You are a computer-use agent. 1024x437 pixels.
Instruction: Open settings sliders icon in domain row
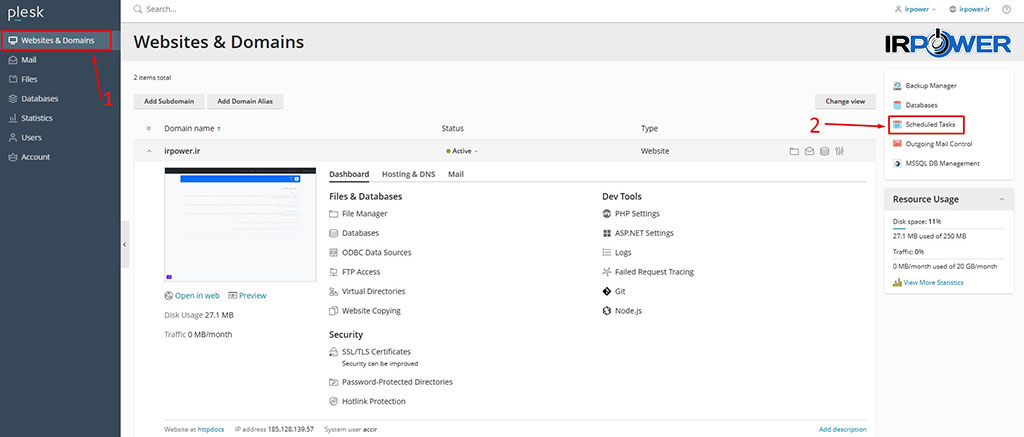point(840,151)
